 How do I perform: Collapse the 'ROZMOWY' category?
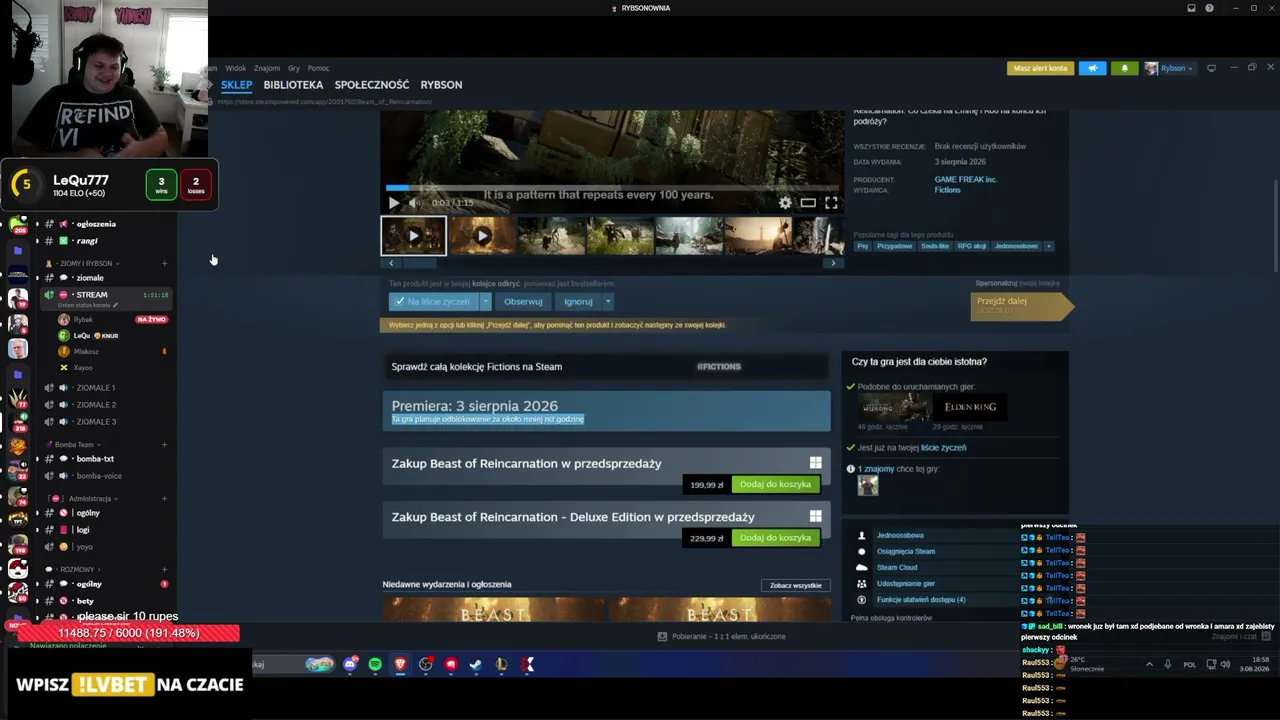coord(77,570)
